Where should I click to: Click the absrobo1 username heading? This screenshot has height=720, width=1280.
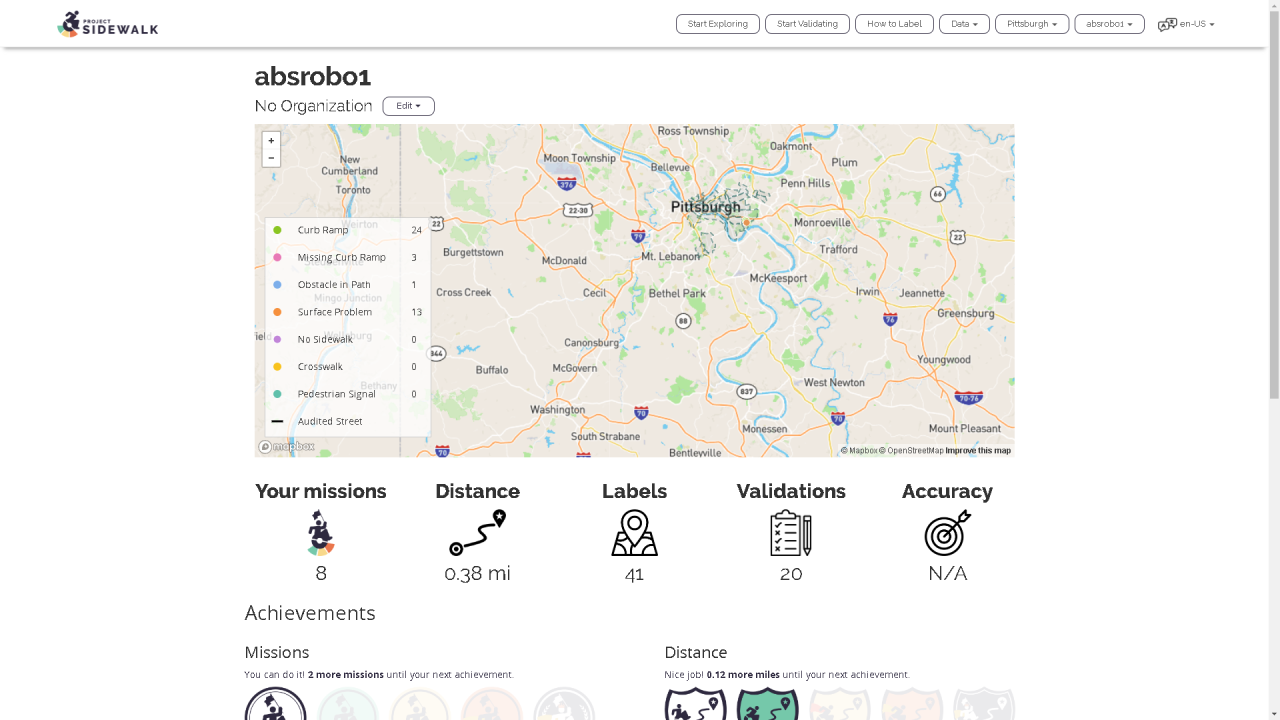tap(312, 76)
